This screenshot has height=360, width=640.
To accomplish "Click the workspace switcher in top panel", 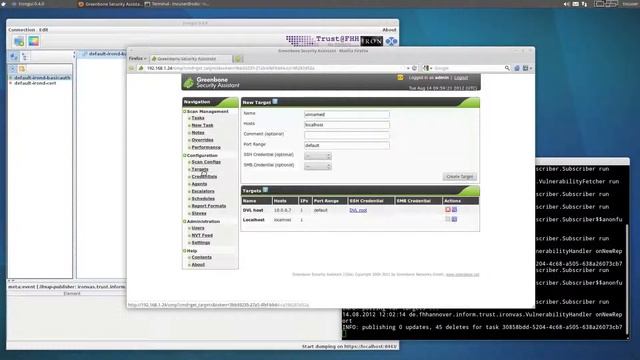I will tap(606, 4).
